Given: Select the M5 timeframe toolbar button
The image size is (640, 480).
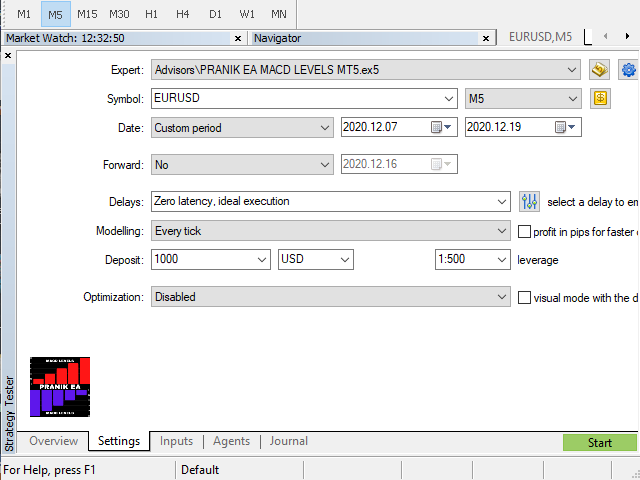Looking at the screenshot, I should [55, 14].
